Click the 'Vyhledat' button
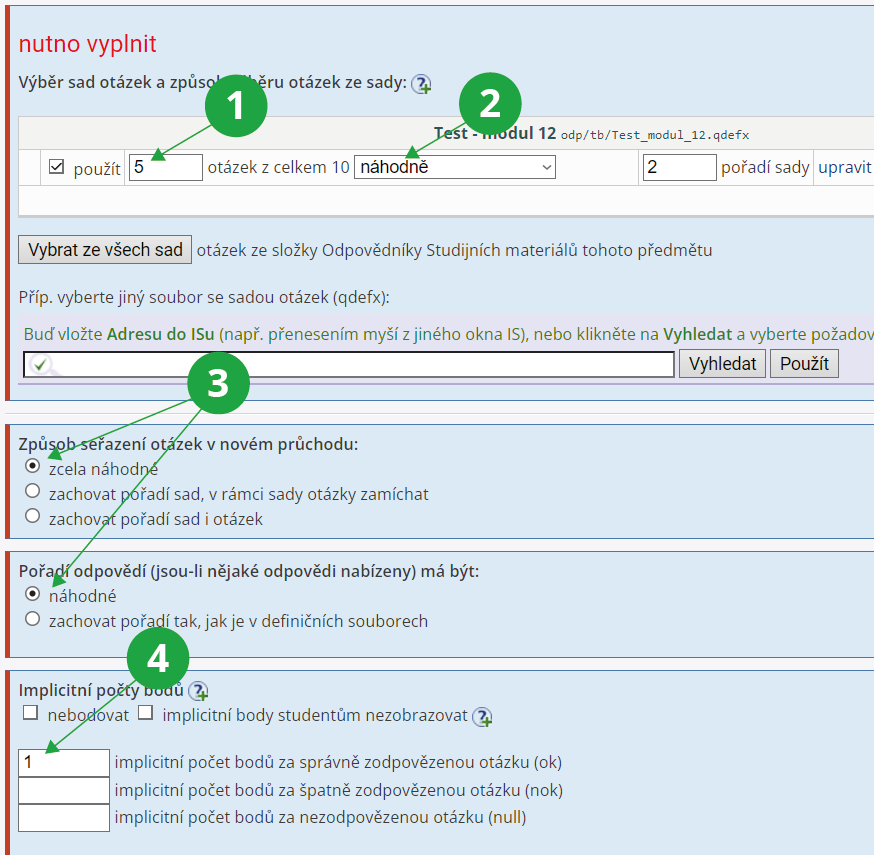The image size is (878, 859). [x=722, y=364]
